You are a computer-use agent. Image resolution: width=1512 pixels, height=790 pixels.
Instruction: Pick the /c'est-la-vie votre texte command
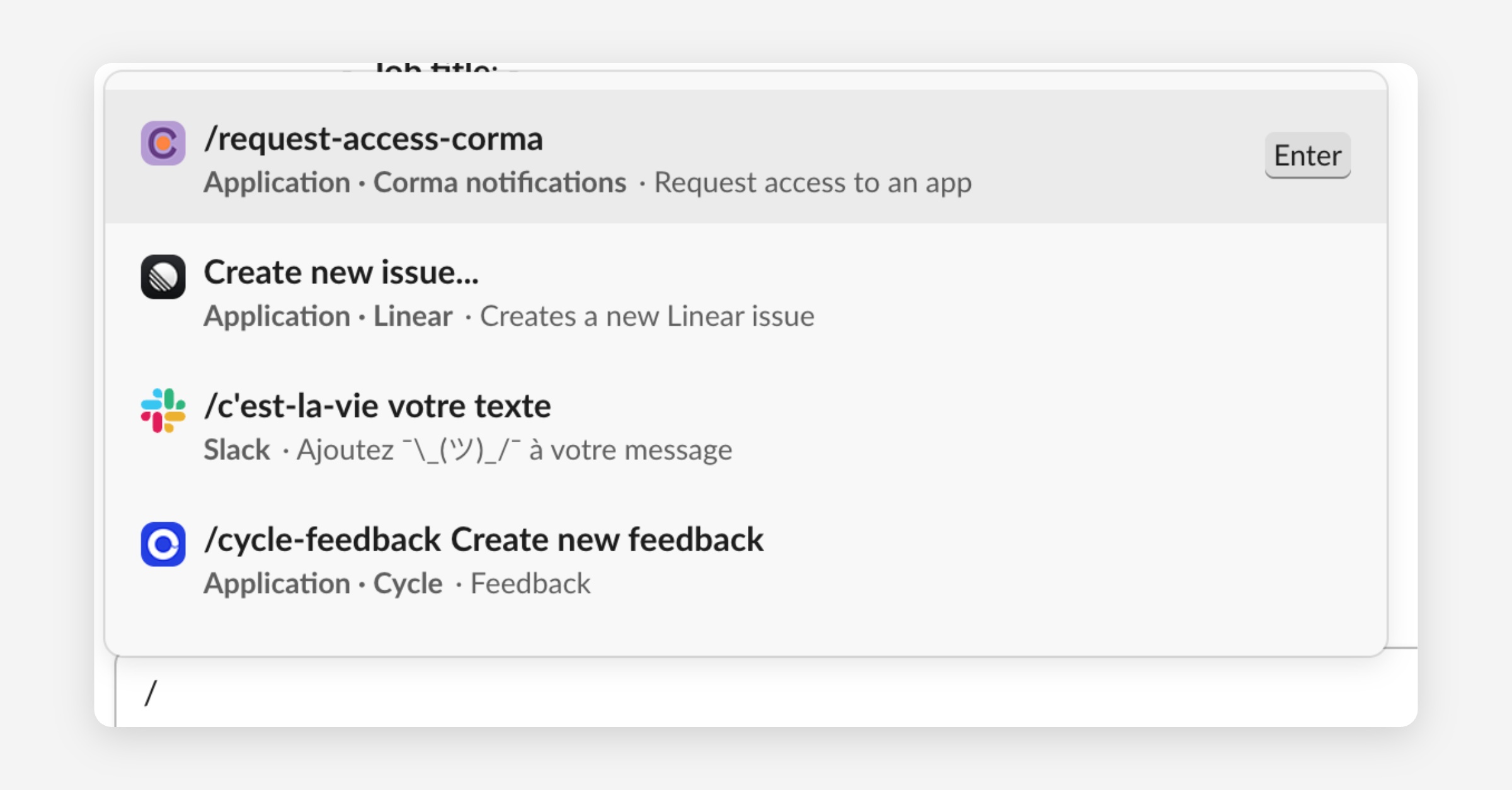(x=377, y=406)
